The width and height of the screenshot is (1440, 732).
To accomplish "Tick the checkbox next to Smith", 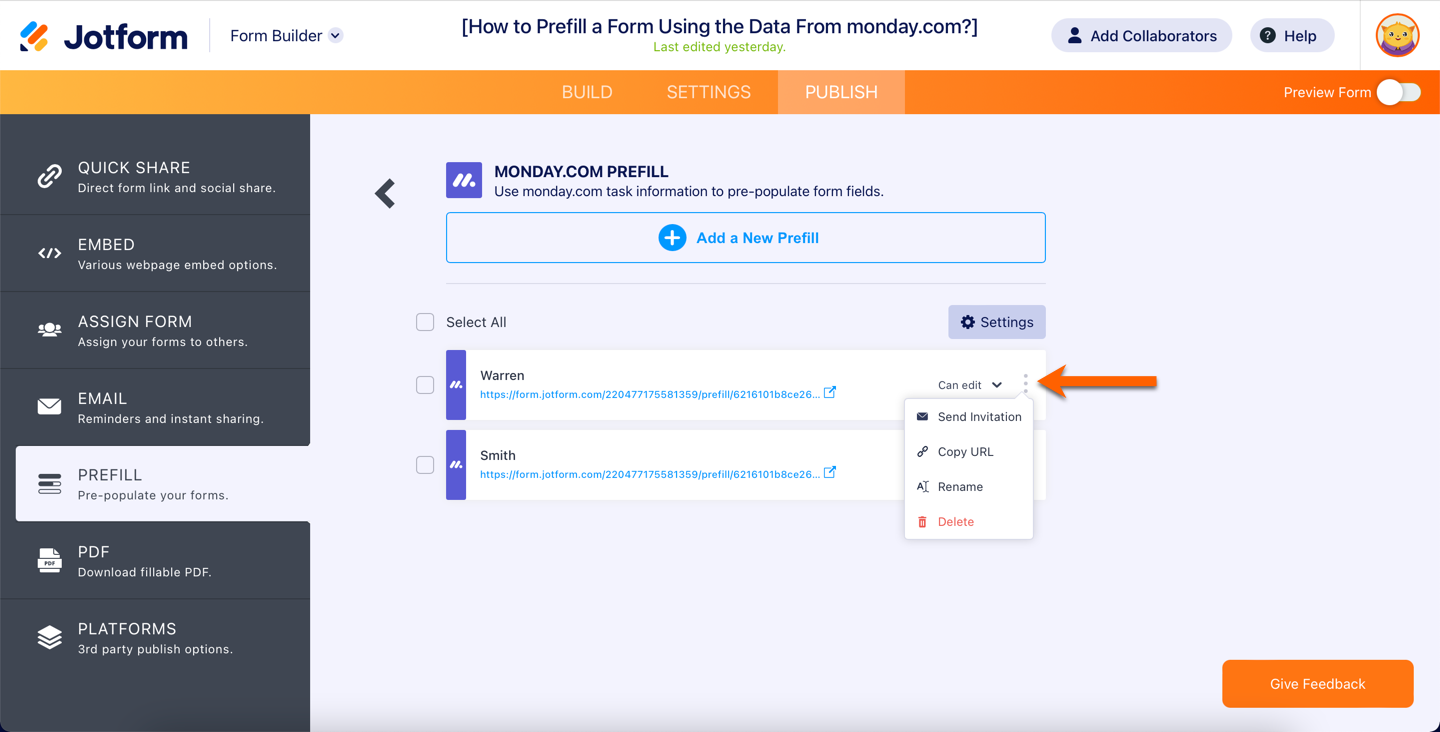I will 425,465.
